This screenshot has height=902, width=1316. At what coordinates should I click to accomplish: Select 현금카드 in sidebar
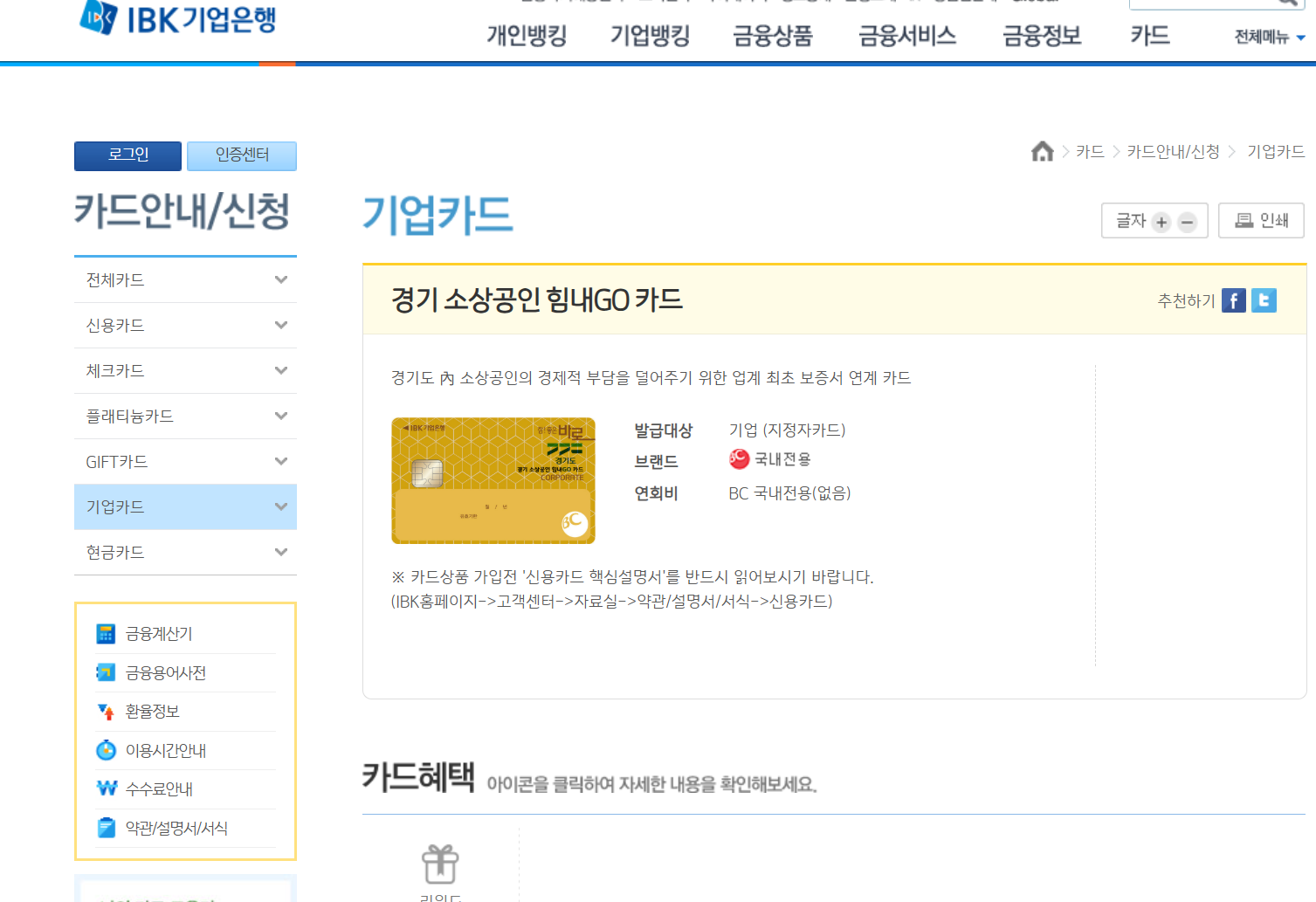click(x=185, y=553)
